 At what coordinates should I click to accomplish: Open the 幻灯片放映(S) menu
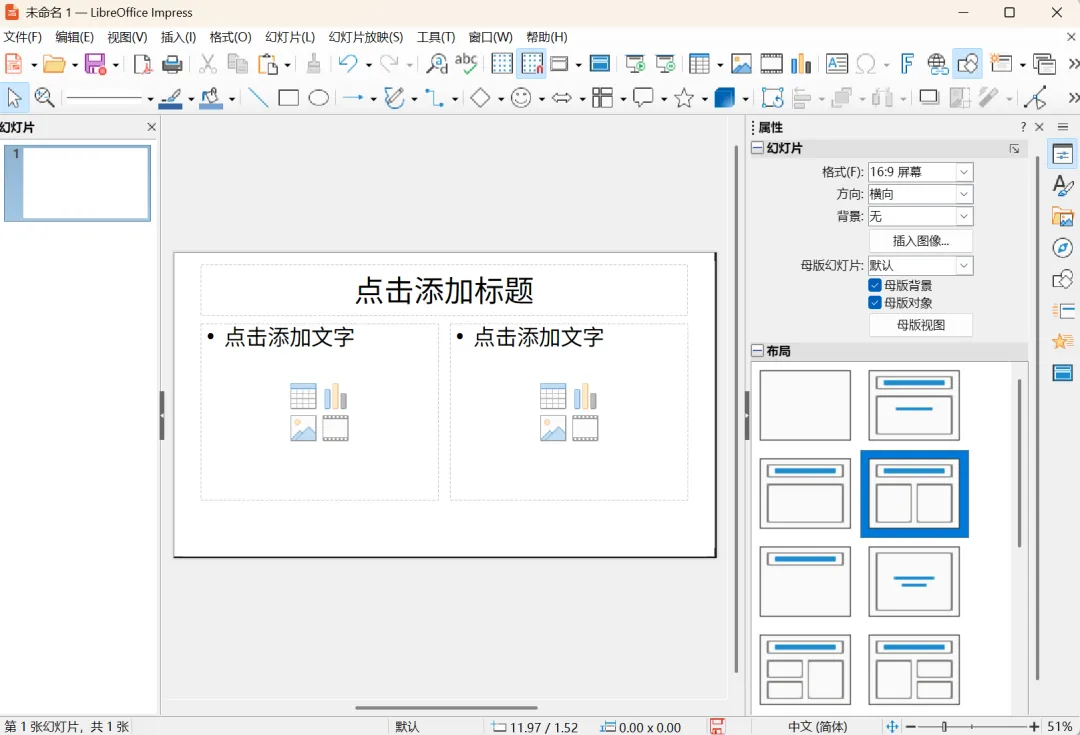click(366, 37)
